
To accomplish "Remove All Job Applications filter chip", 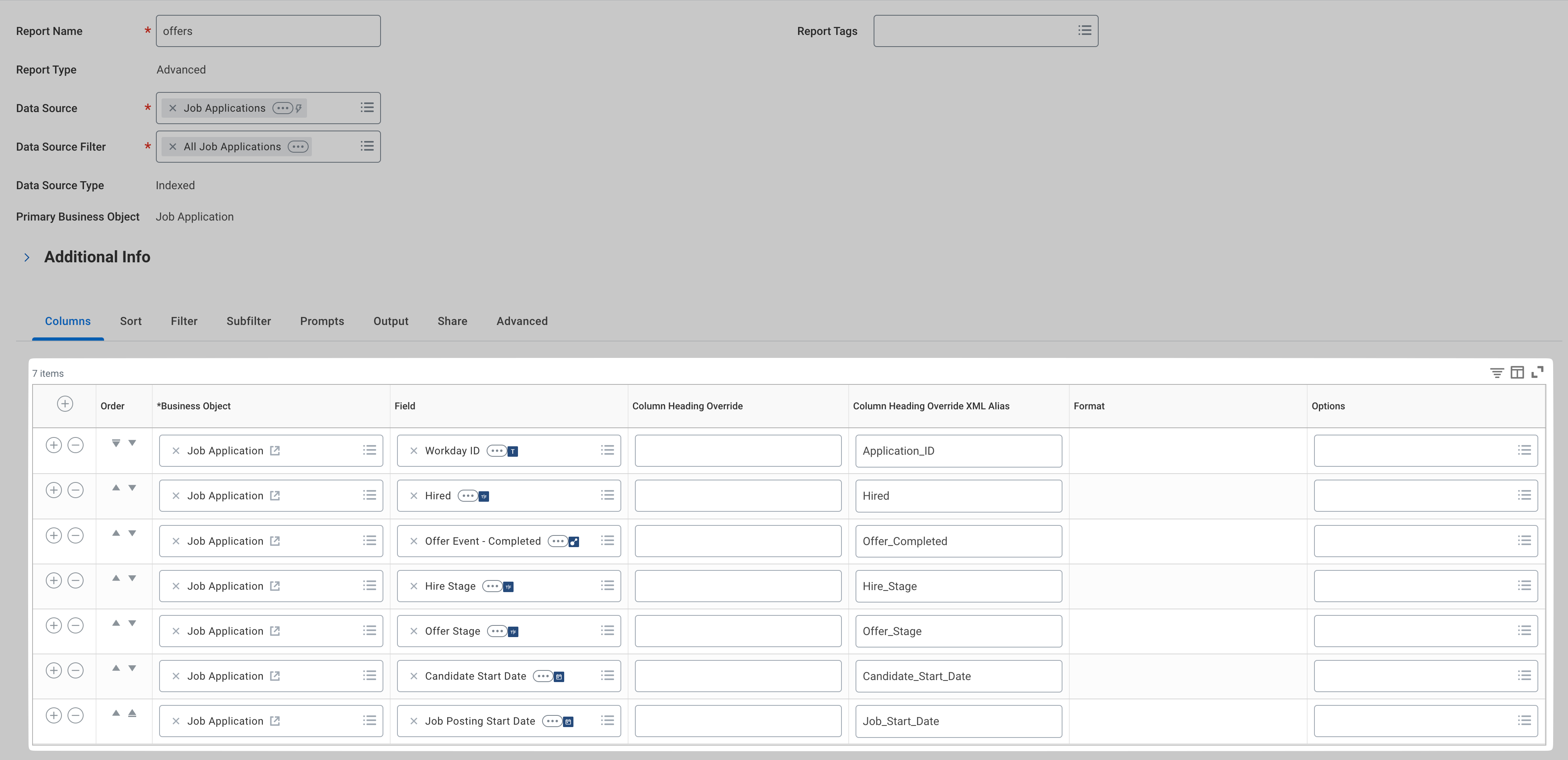I will click(173, 147).
